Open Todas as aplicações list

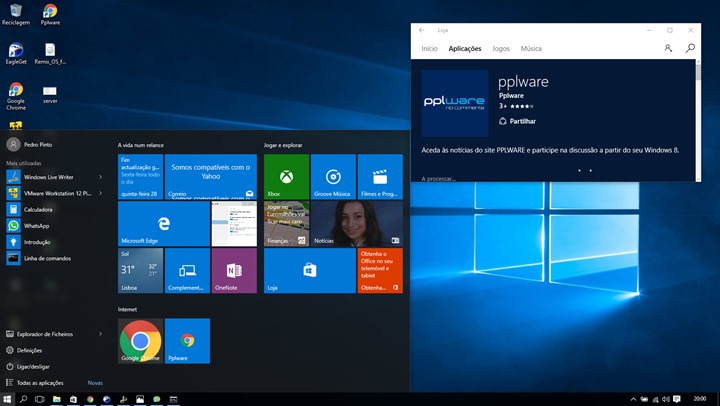(x=40, y=383)
